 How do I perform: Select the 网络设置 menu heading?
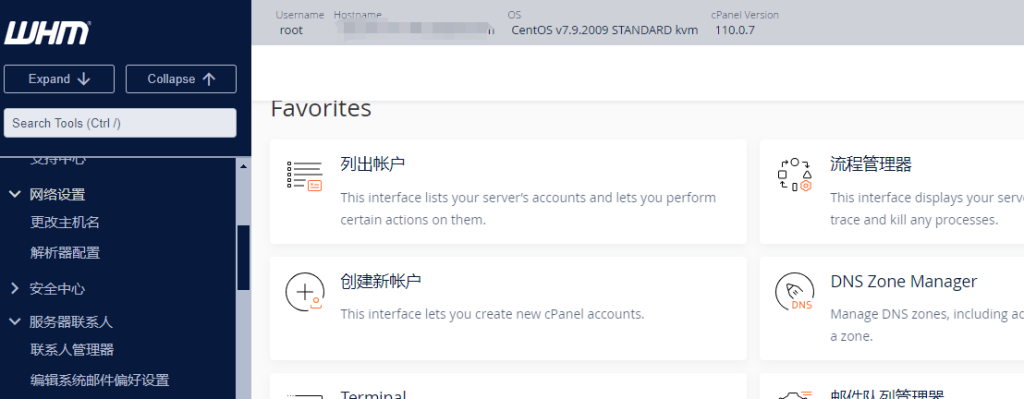tap(57, 194)
